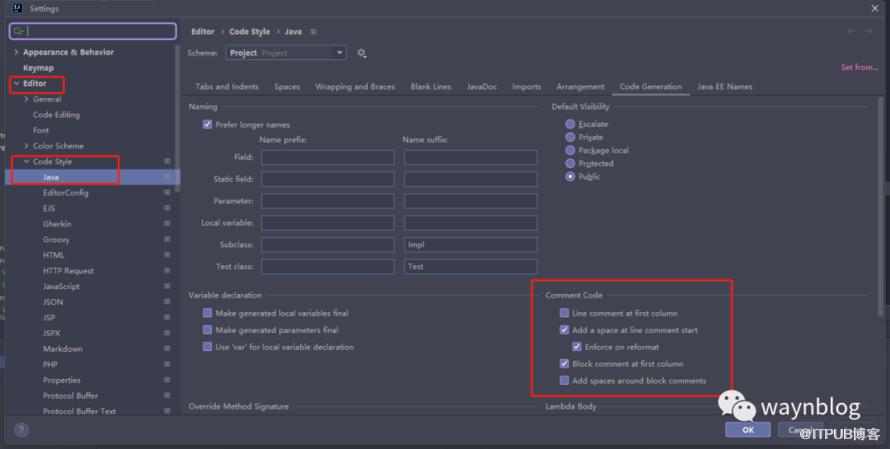Screen dimensions: 890x449
Task: Open help with the question mark icon
Action: click(x=21, y=430)
